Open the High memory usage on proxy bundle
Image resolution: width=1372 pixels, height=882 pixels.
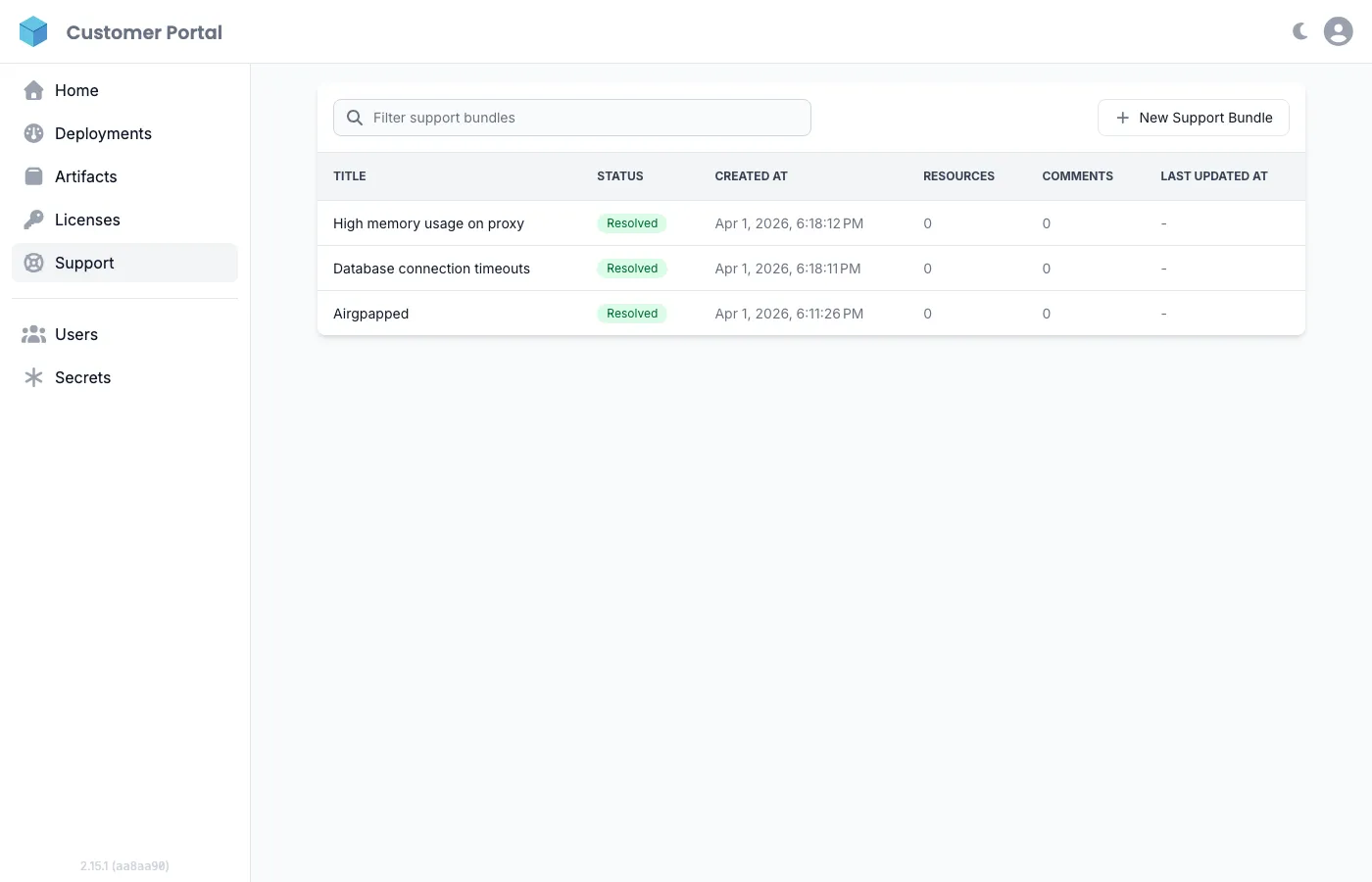pyautogui.click(x=428, y=222)
